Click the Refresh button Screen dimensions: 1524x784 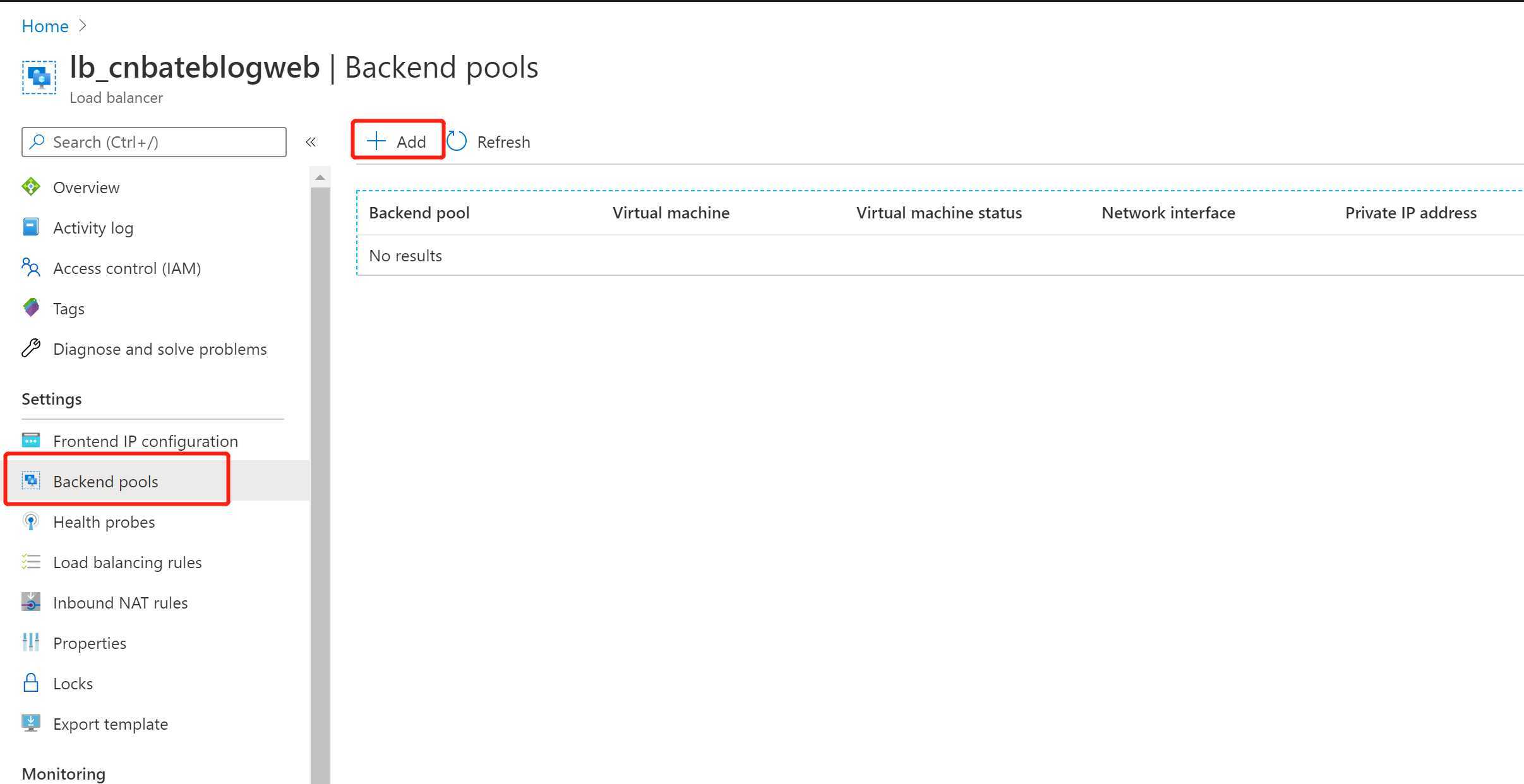tap(489, 141)
